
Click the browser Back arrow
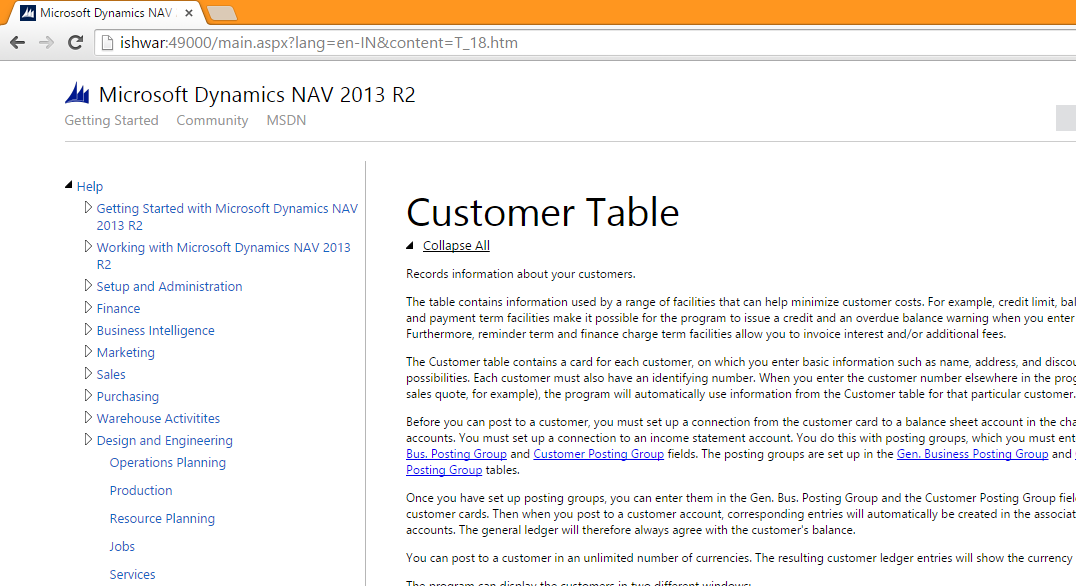click(x=17, y=43)
